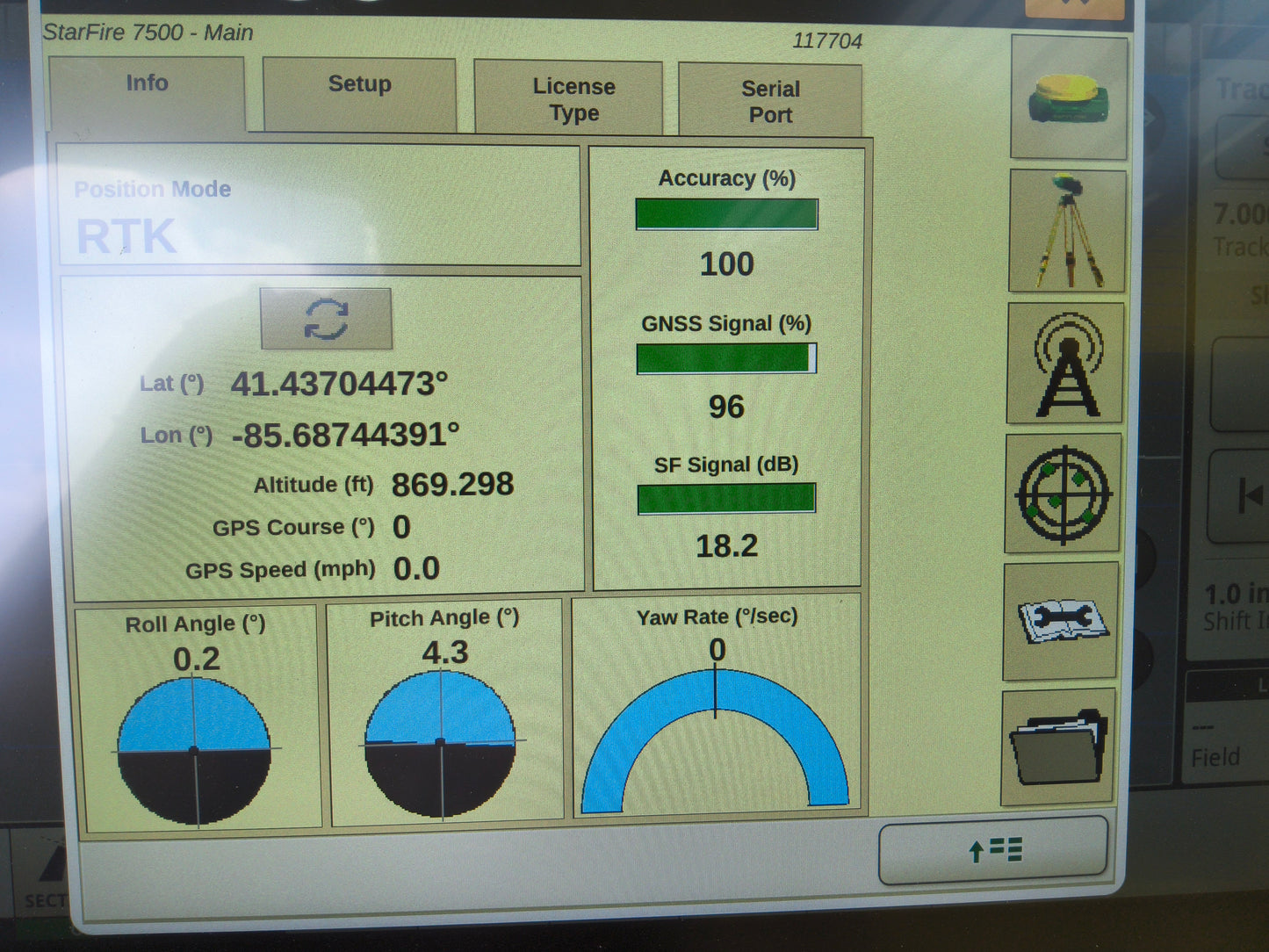Open the satellite crosshair target icon
This screenshot has width=1269, height=952.
1064,494
